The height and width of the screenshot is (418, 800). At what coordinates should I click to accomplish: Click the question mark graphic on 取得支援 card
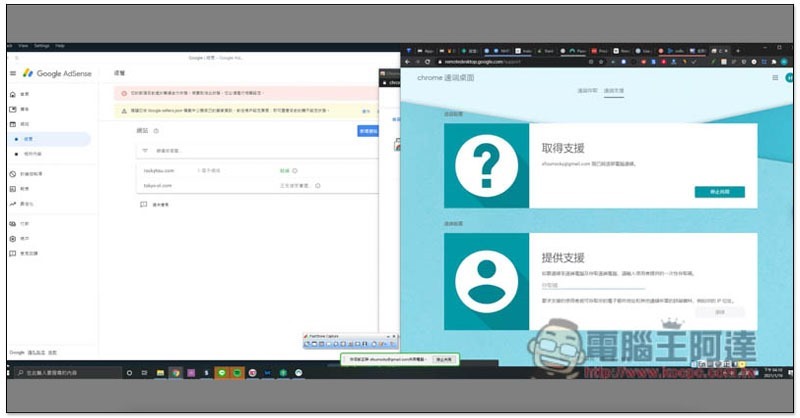click(487, 166)
